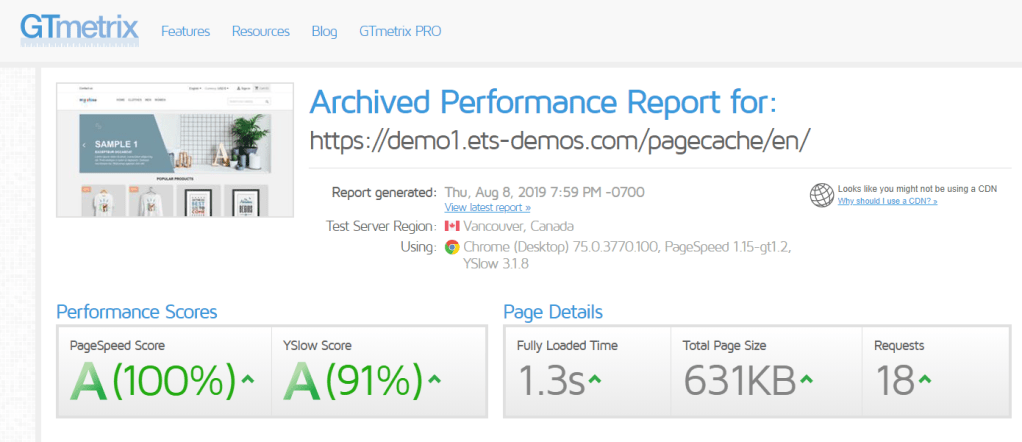Screen dimensions: 1022x442
Task: Click the website screenshot thumbnail
Action: [x=177, y=150]
